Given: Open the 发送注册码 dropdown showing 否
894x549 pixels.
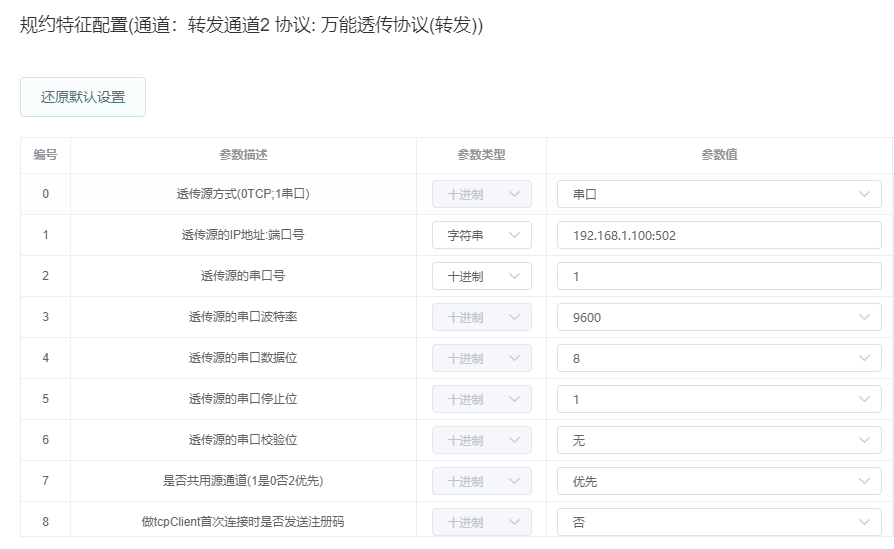Looking at the screenshot, I should pos(719,522).
